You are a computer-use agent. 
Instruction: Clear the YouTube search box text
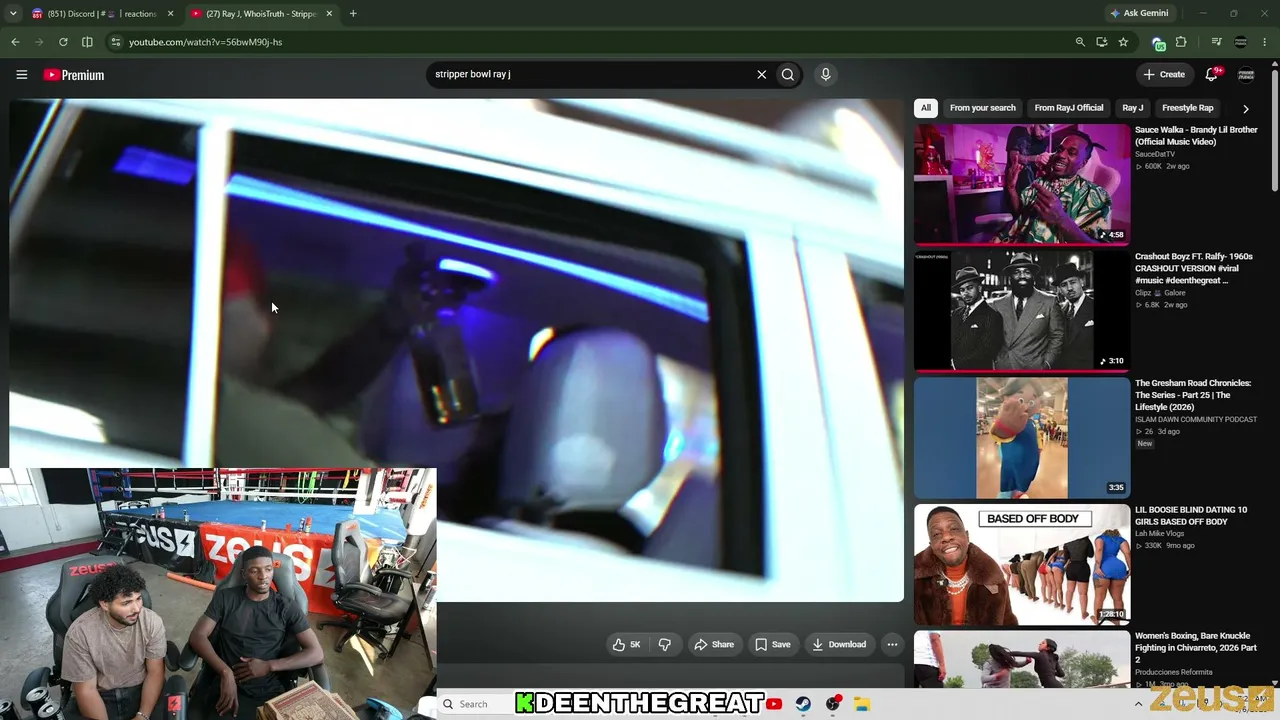tap(761, 74)
